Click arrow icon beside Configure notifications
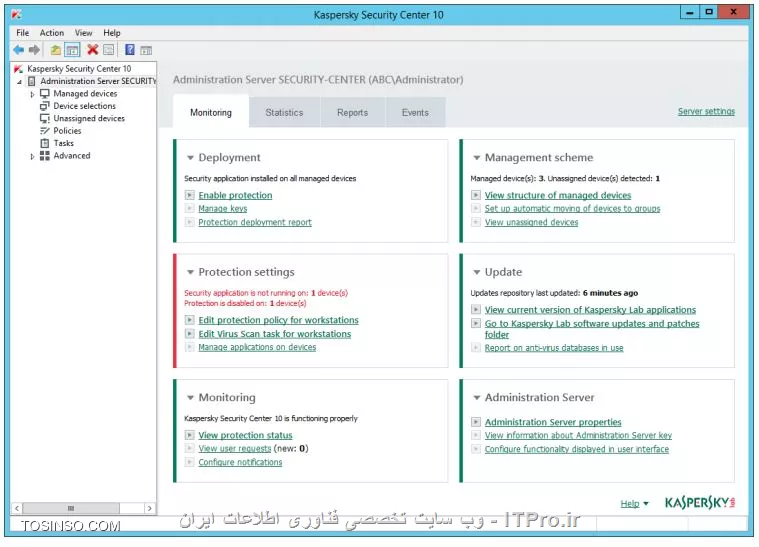Image resolution: width=759 pixels, height=547 pixels. (x=190, y=462)
